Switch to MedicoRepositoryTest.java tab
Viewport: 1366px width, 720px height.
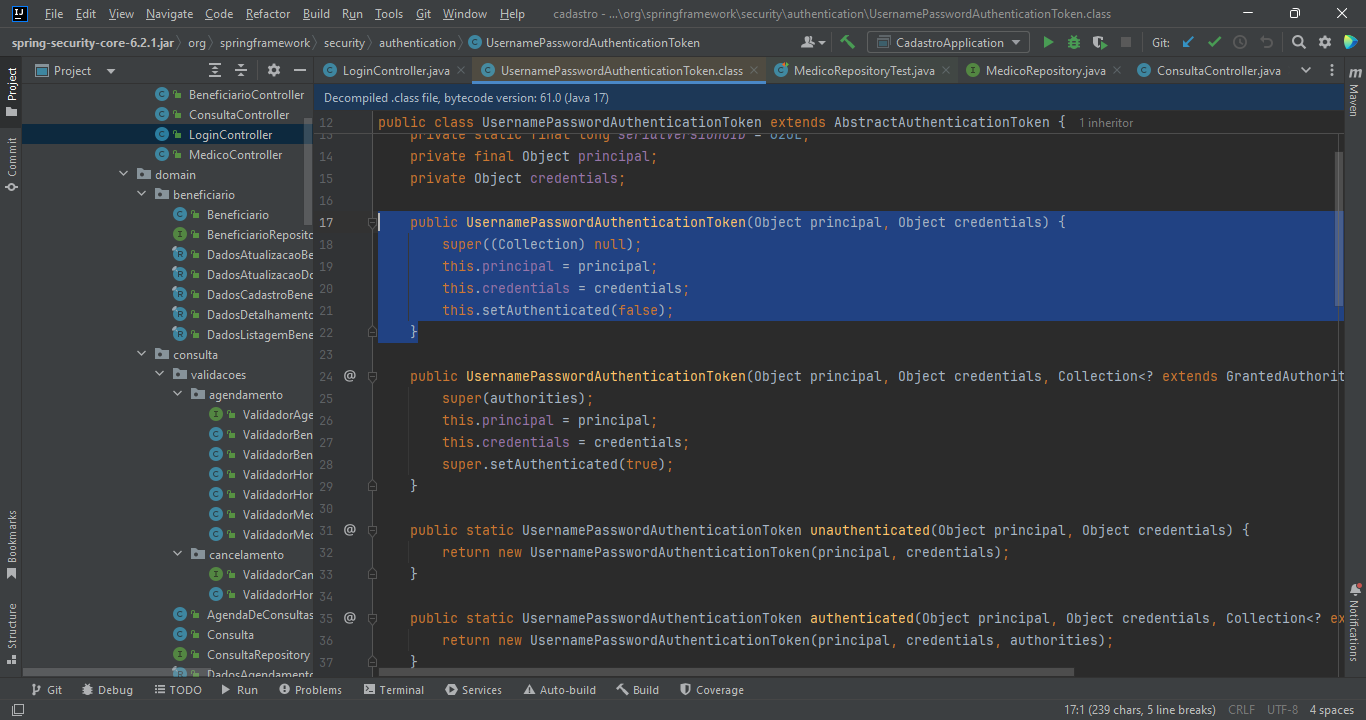pos(863,70)
